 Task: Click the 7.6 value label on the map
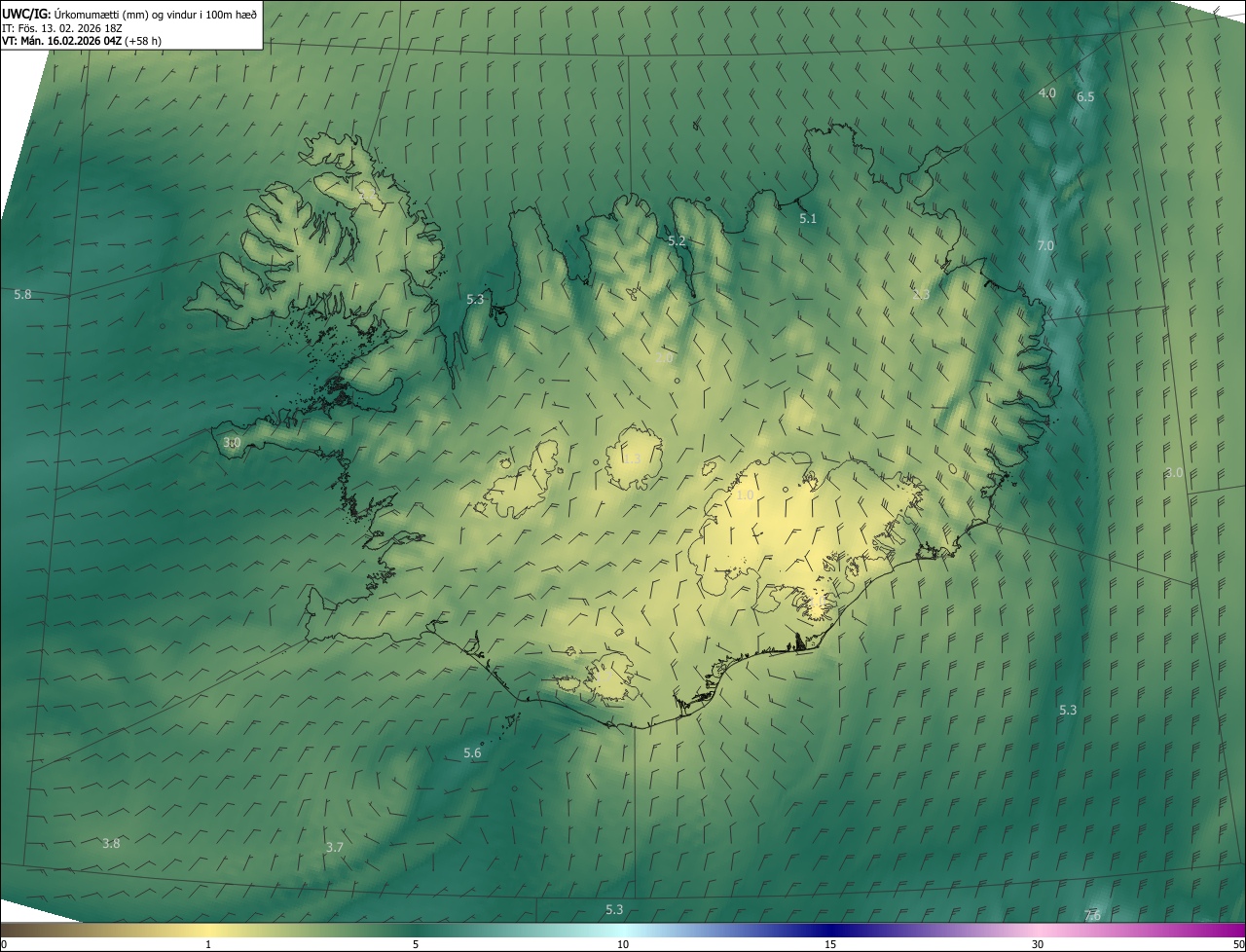(1092, 915)
